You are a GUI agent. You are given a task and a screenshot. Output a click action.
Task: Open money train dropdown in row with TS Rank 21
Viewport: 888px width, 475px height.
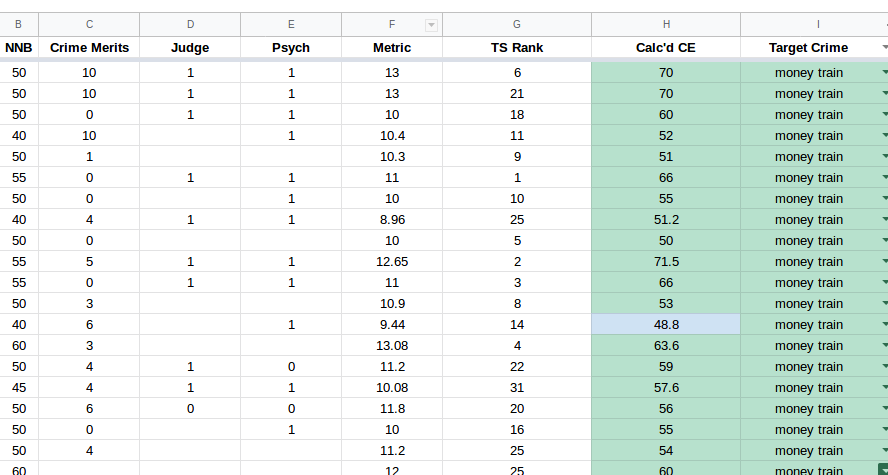pyautogui.click(x=885, y=93)
